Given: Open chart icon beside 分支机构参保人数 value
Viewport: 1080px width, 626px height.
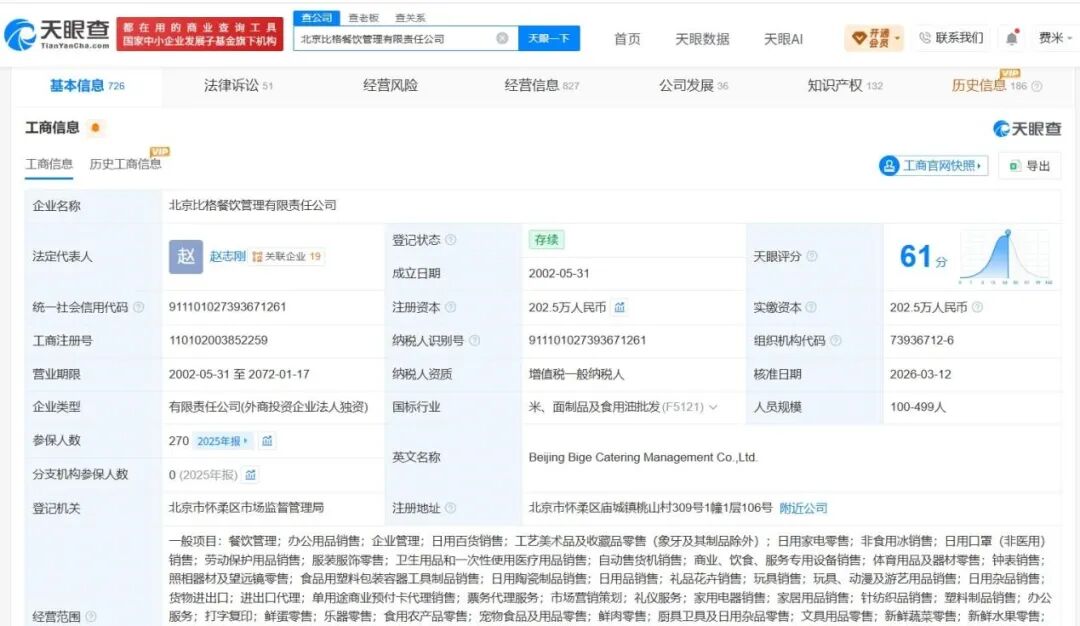Looking at the screenshot, I should tap(251, 474).
